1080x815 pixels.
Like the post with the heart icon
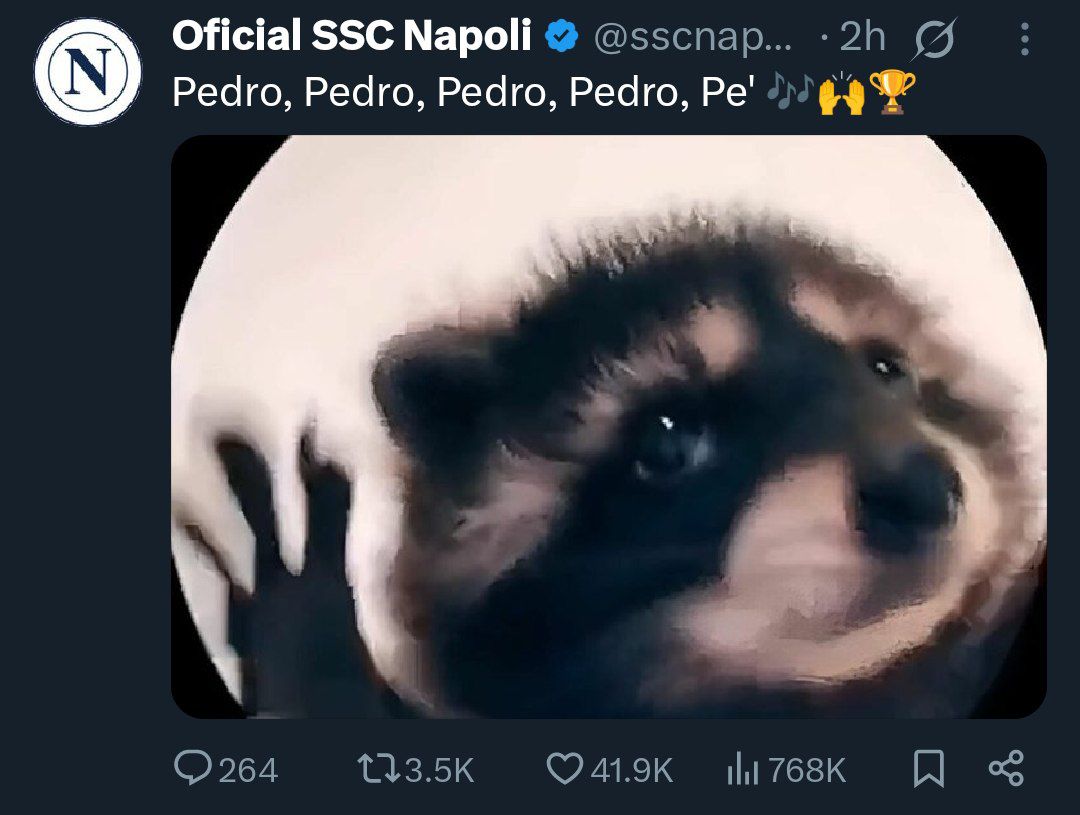pyautogui.click(x=565, y=768)
